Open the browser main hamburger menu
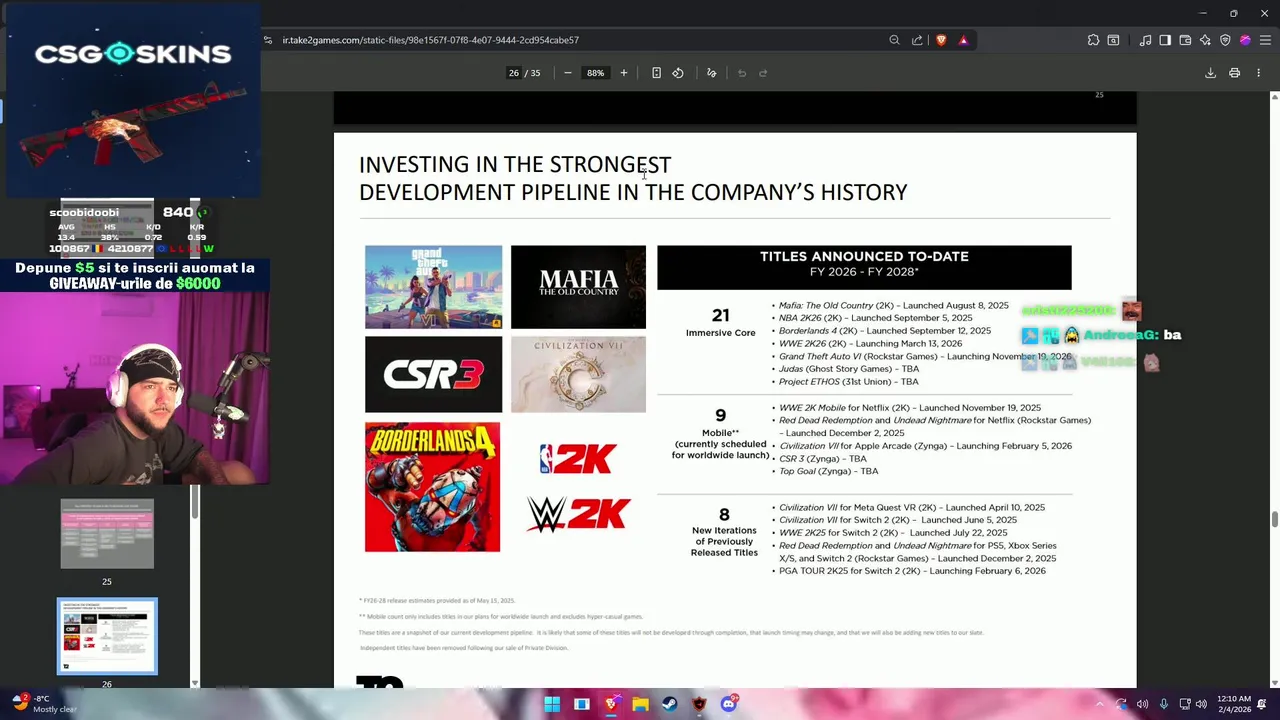 [1264, 40]
